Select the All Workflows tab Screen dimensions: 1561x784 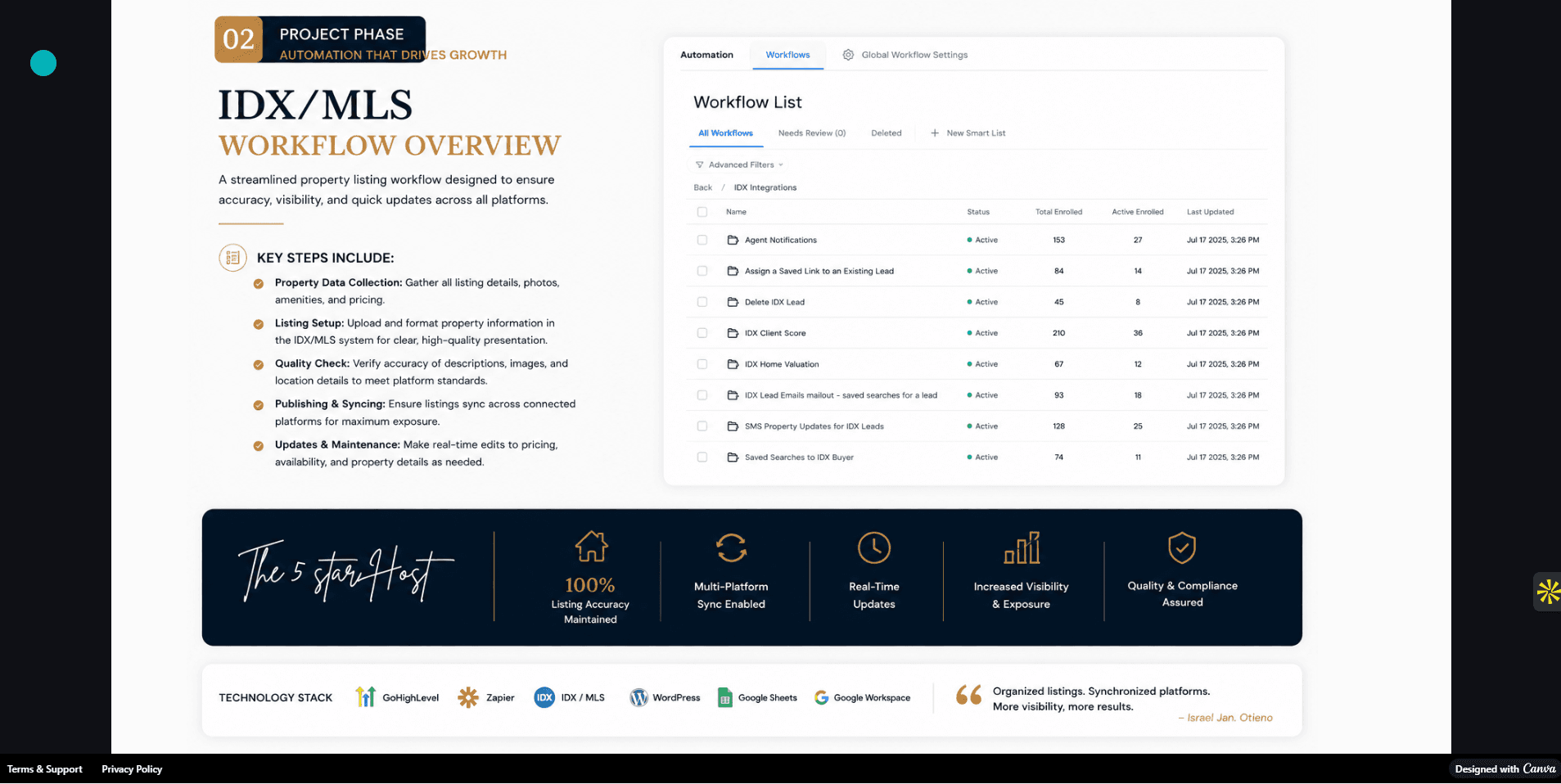725,133
